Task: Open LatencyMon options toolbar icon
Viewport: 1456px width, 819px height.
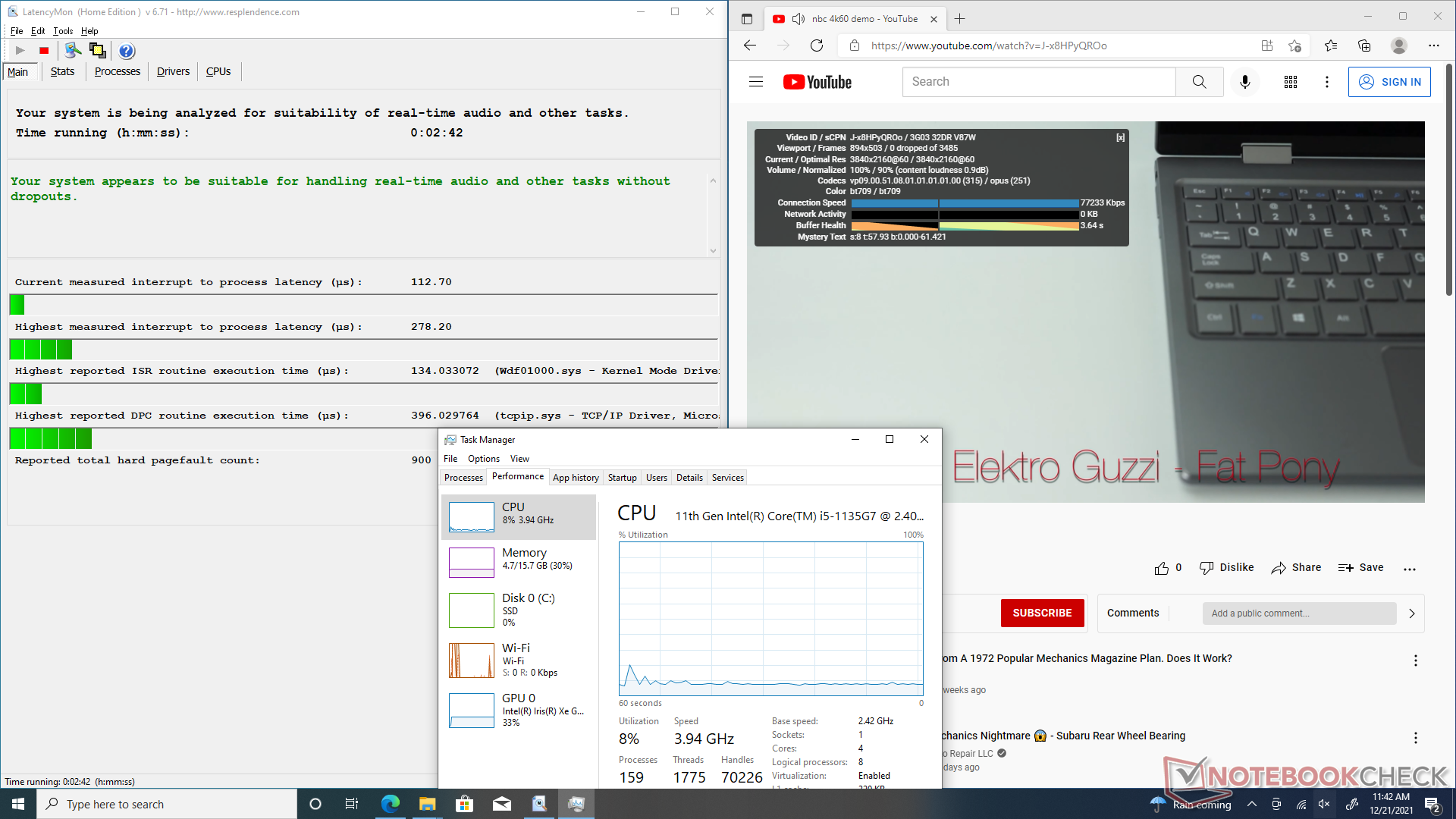Action: tap(73, 51)
